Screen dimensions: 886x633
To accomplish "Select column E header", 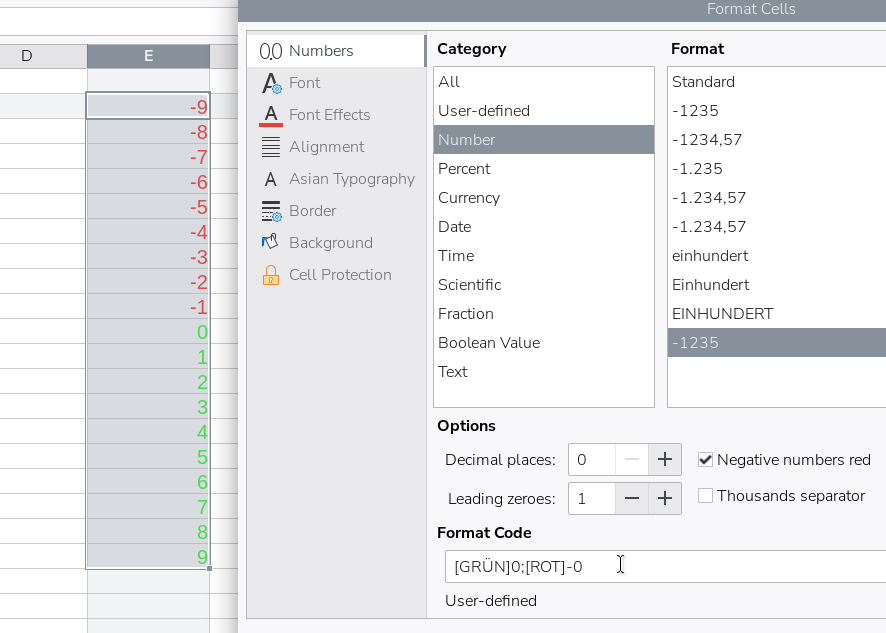I will pos(149,56).
